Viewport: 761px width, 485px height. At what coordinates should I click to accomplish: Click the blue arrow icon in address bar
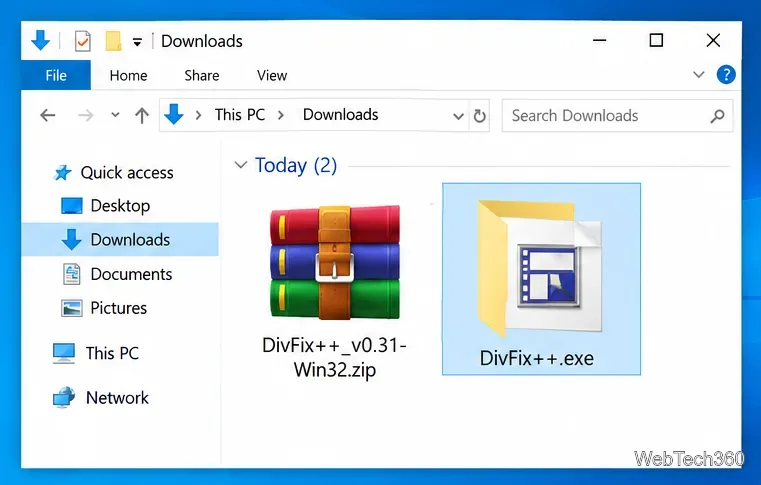(173, 115)
